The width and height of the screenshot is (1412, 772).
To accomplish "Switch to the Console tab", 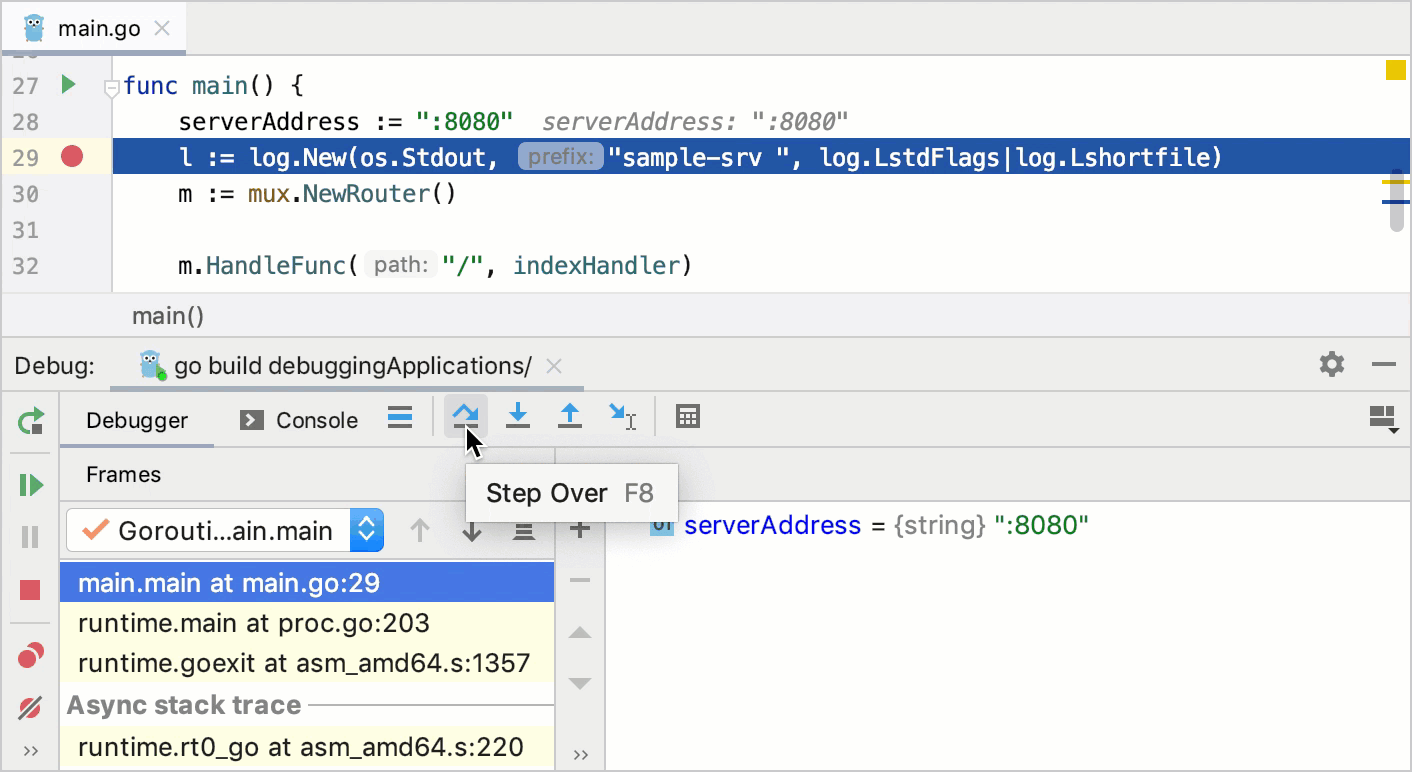I will (x=299, y=420).
